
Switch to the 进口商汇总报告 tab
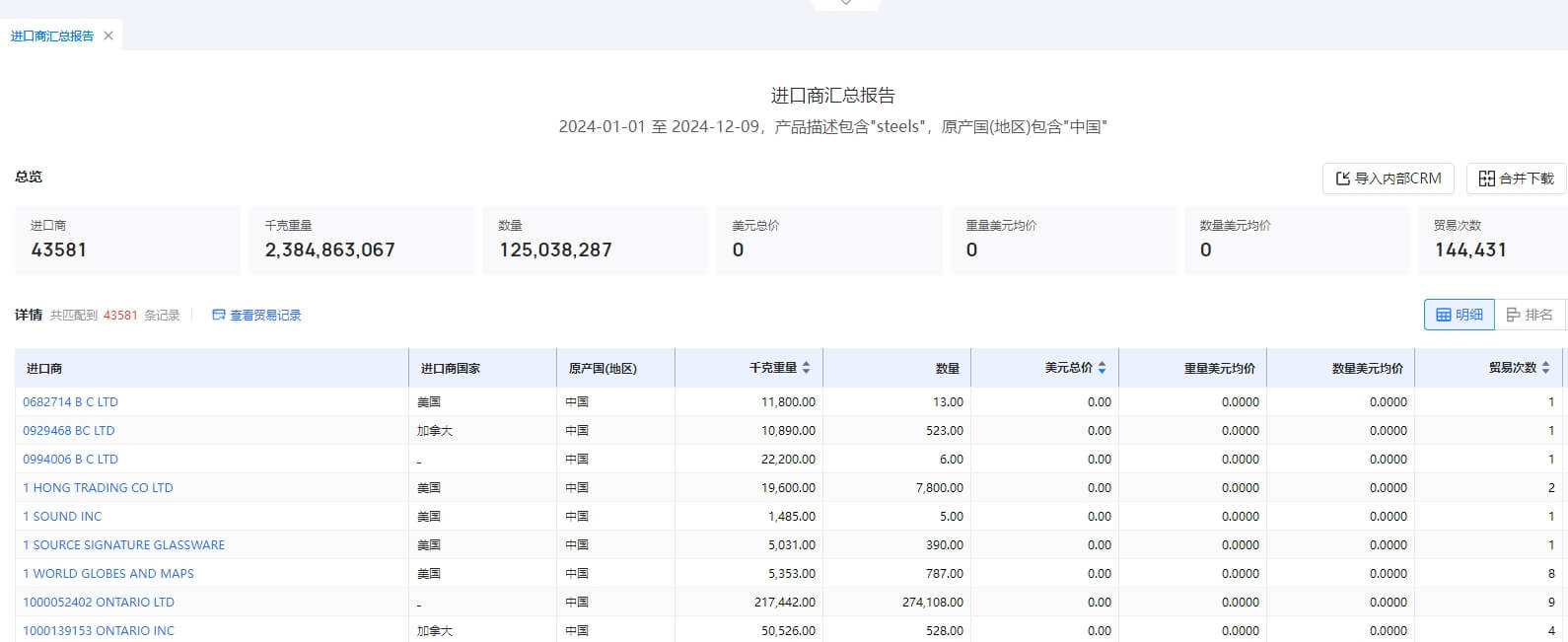pos(52,36)
